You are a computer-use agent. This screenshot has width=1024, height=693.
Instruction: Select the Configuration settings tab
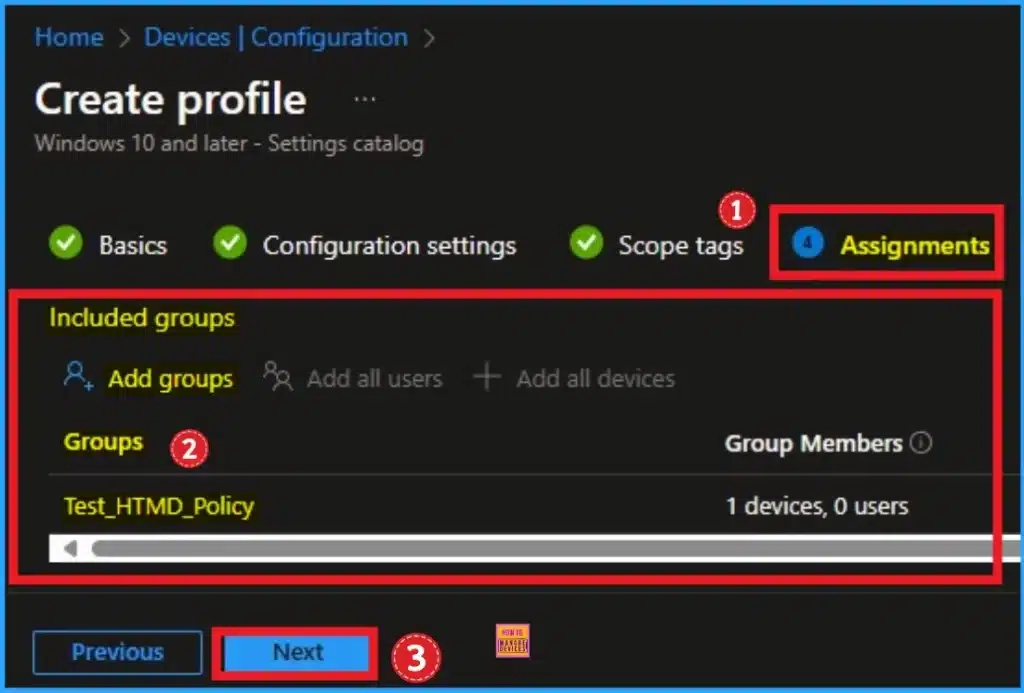(x=389, y=245)
